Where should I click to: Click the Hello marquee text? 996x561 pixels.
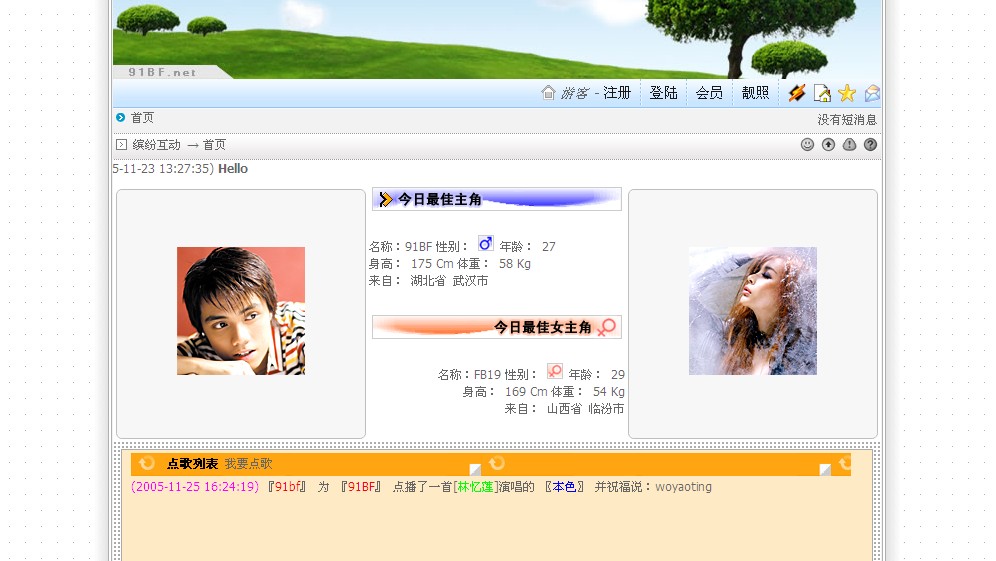coord(233,169)
